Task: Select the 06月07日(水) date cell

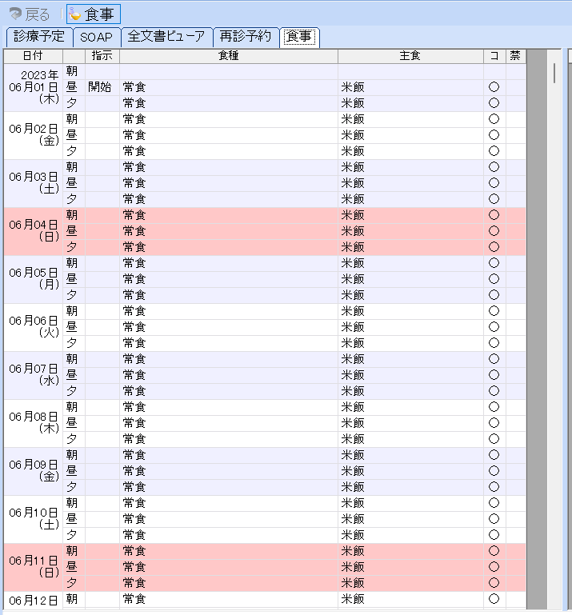Action: pyautogui.click(x=33, y=375)
